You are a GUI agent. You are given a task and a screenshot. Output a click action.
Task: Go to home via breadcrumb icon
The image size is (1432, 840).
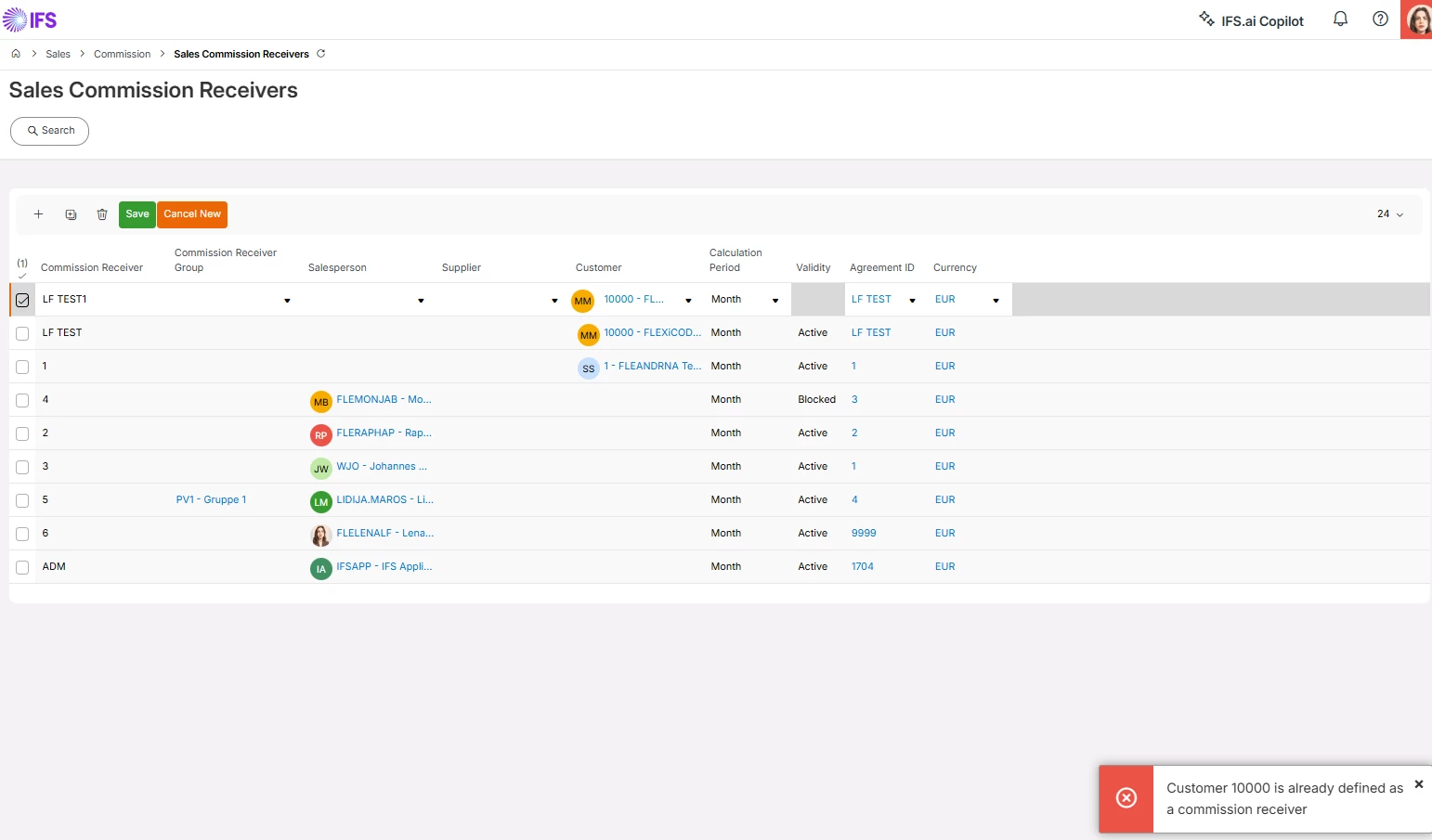pos(16,54)
